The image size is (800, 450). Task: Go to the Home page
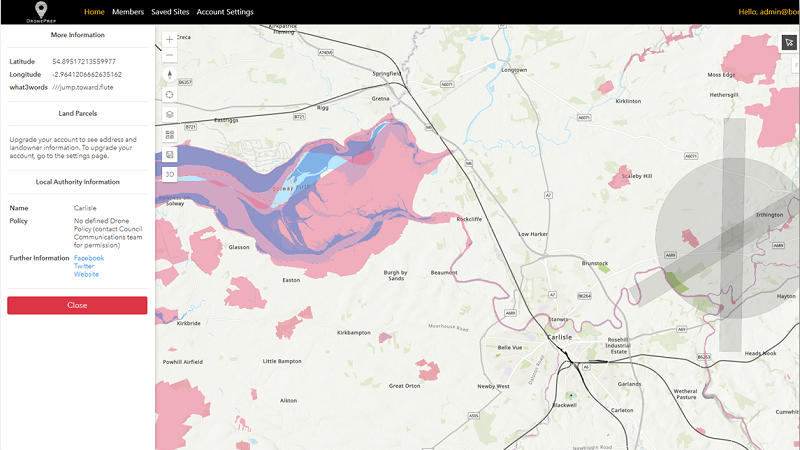(94, 12)
